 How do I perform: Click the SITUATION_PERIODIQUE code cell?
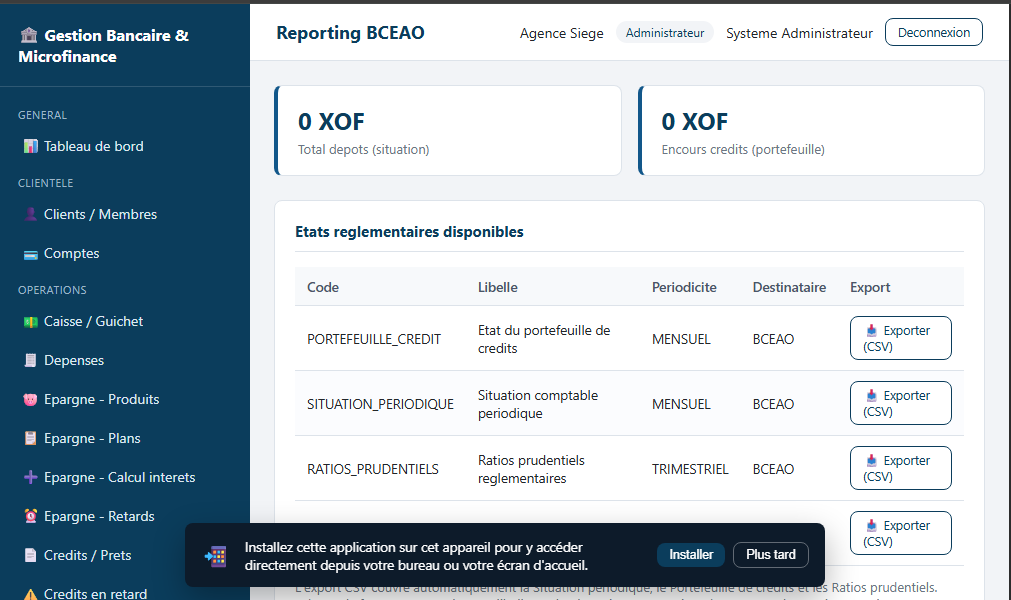[x=380, y=405]
